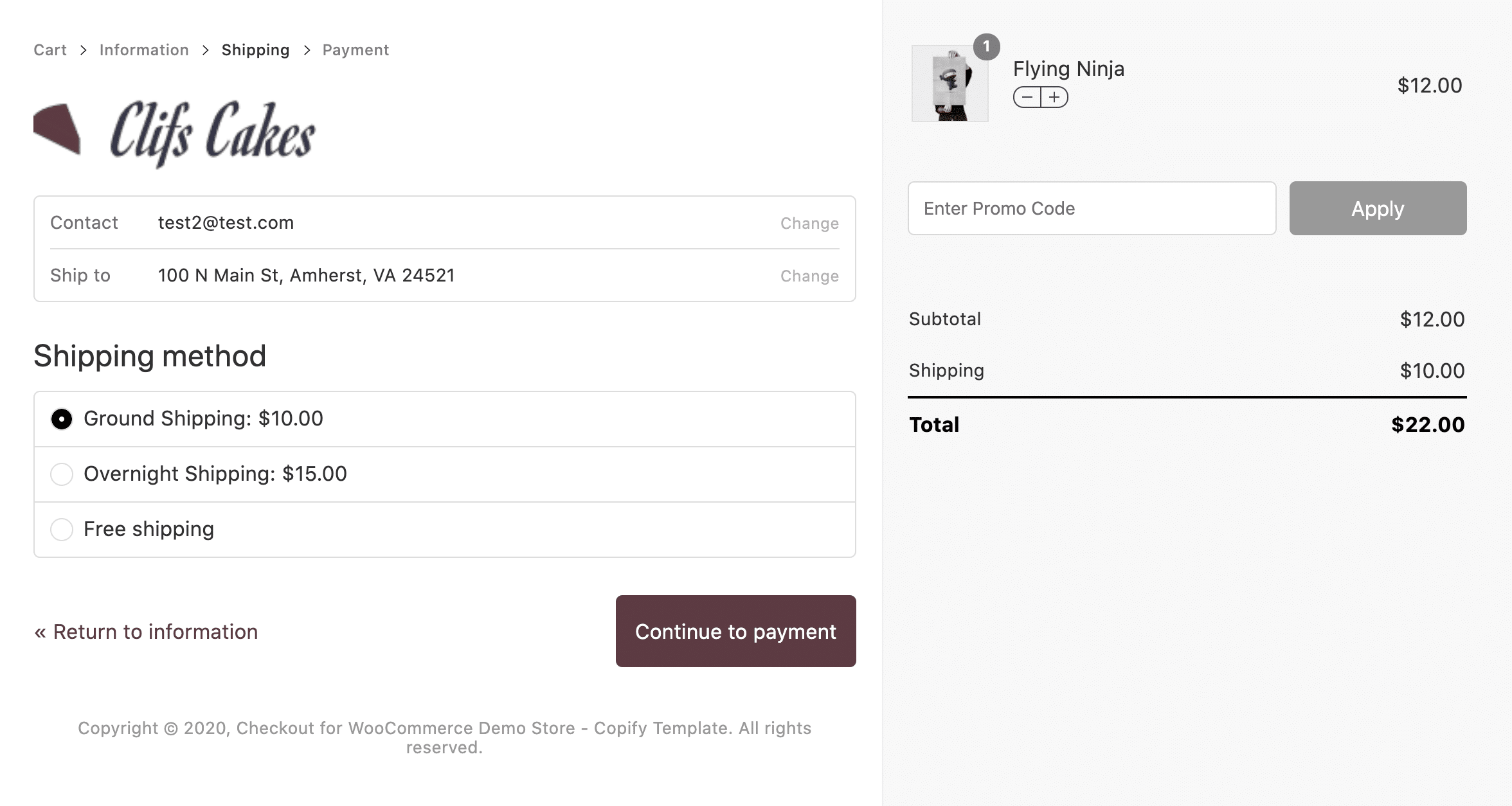The width and height of the screenshot is (1512, 806).
Task: Click the Flying Ninja product name
Action: [x=1068, y=68]
